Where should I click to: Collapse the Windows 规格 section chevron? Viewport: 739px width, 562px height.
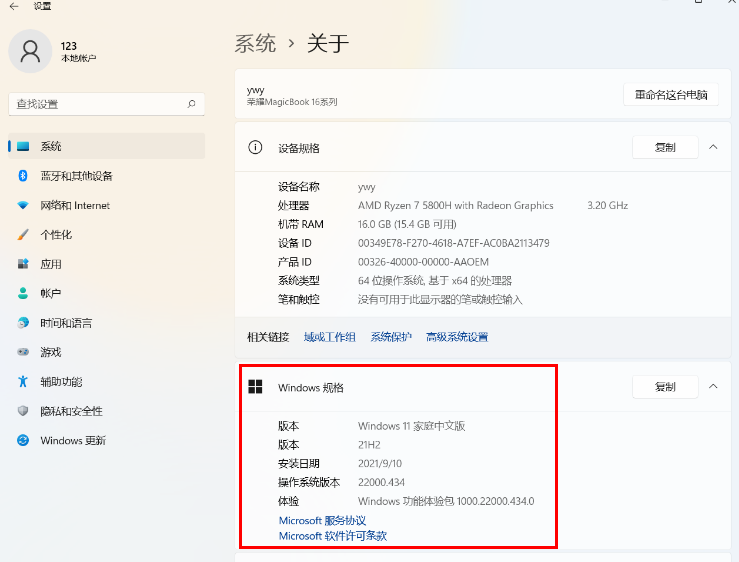713,387
